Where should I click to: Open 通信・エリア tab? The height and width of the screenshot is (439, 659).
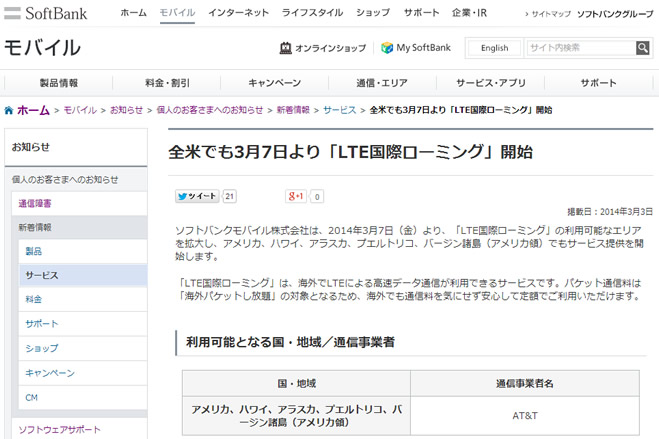coord(382,83)
